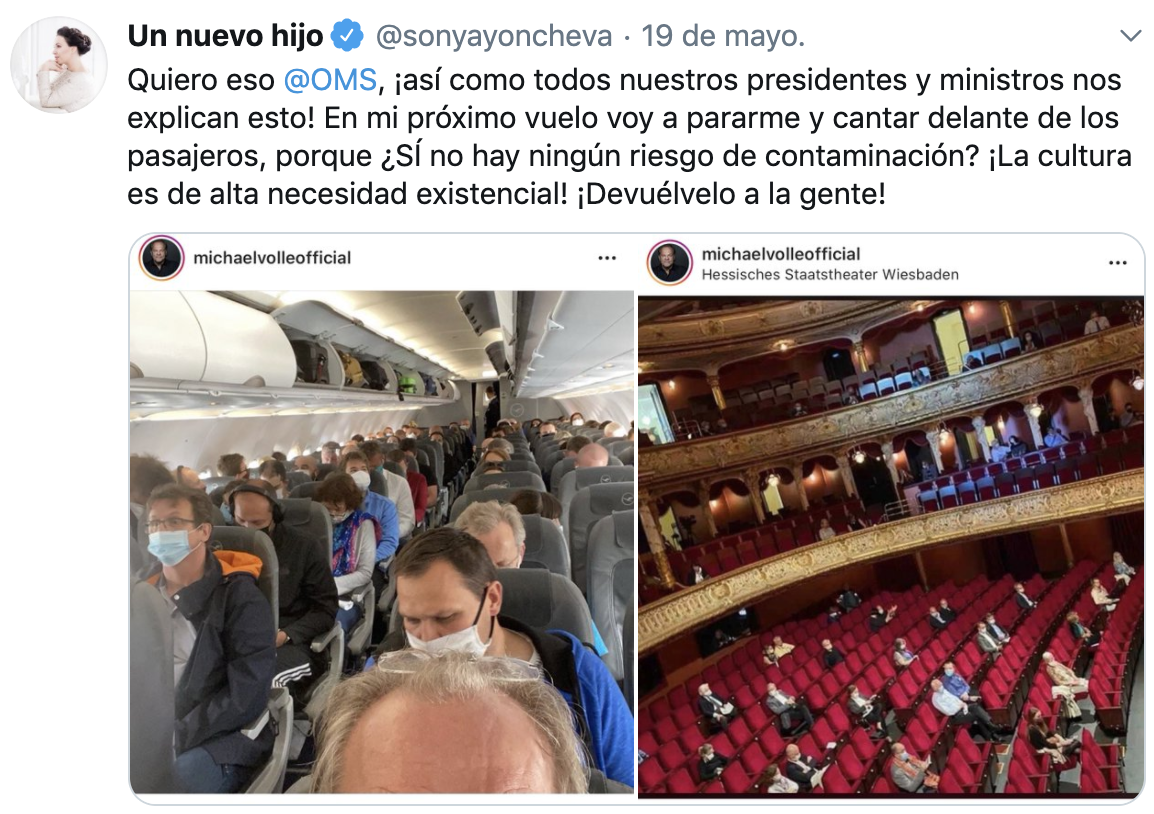1154x814 pixels.
Task: Click michaelvolleofficial avatar on left post
Action: [161, 258]
